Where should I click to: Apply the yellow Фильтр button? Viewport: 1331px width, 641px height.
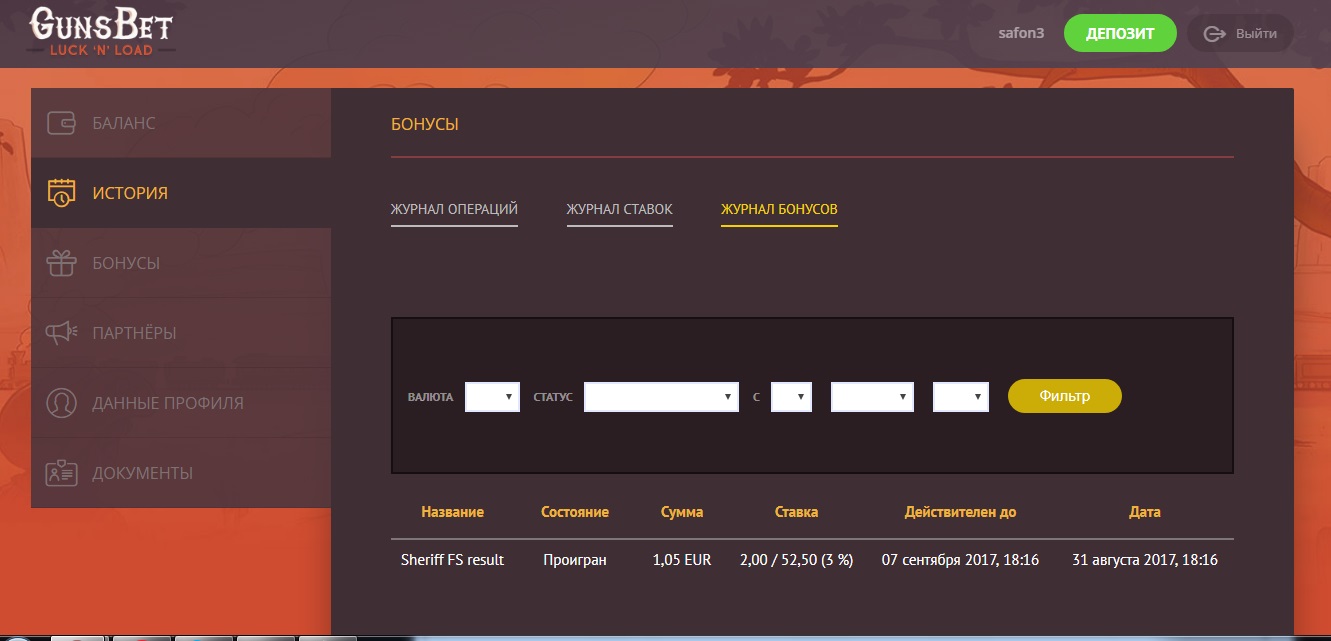click(x=1064, y=396)
